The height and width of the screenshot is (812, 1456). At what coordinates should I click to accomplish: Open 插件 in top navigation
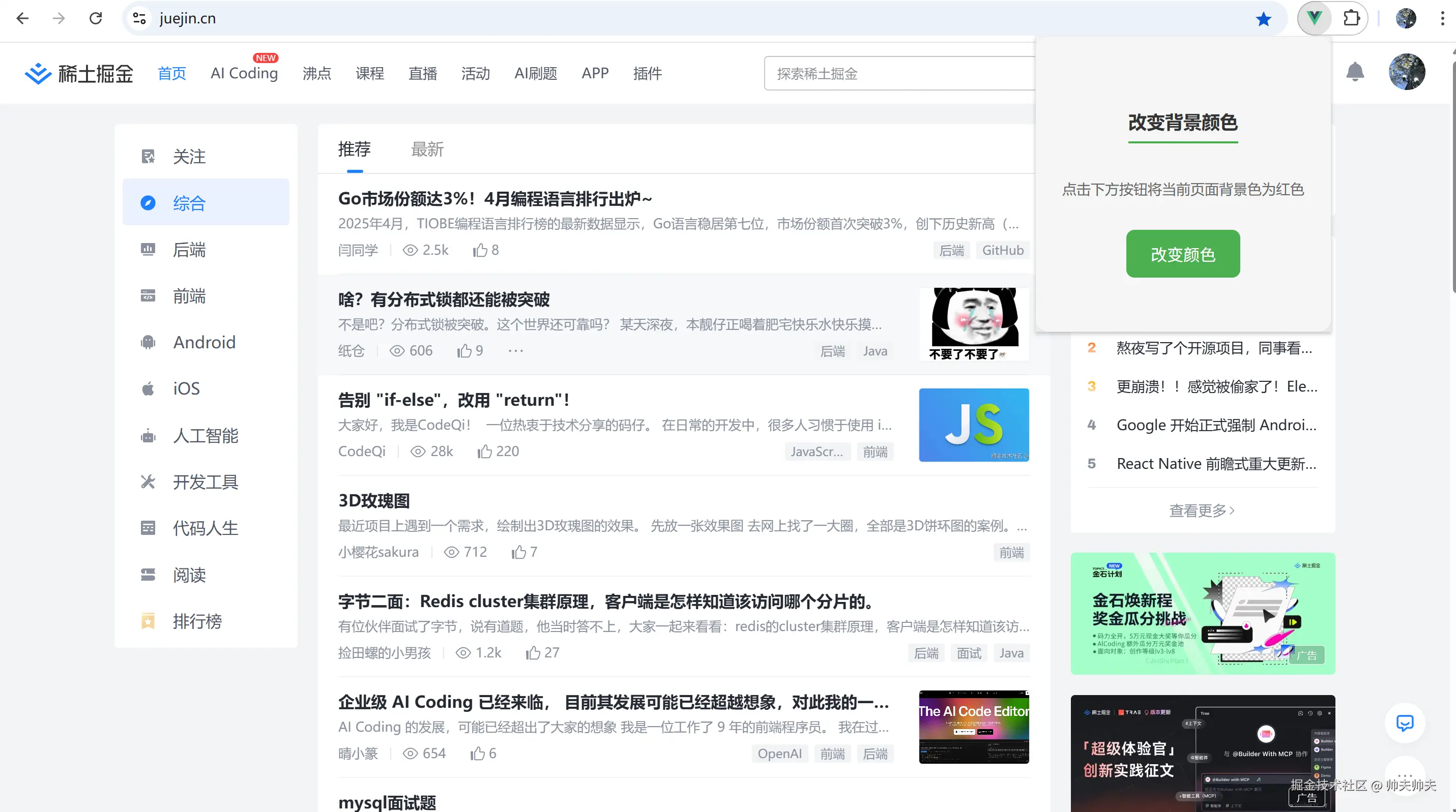648,73
